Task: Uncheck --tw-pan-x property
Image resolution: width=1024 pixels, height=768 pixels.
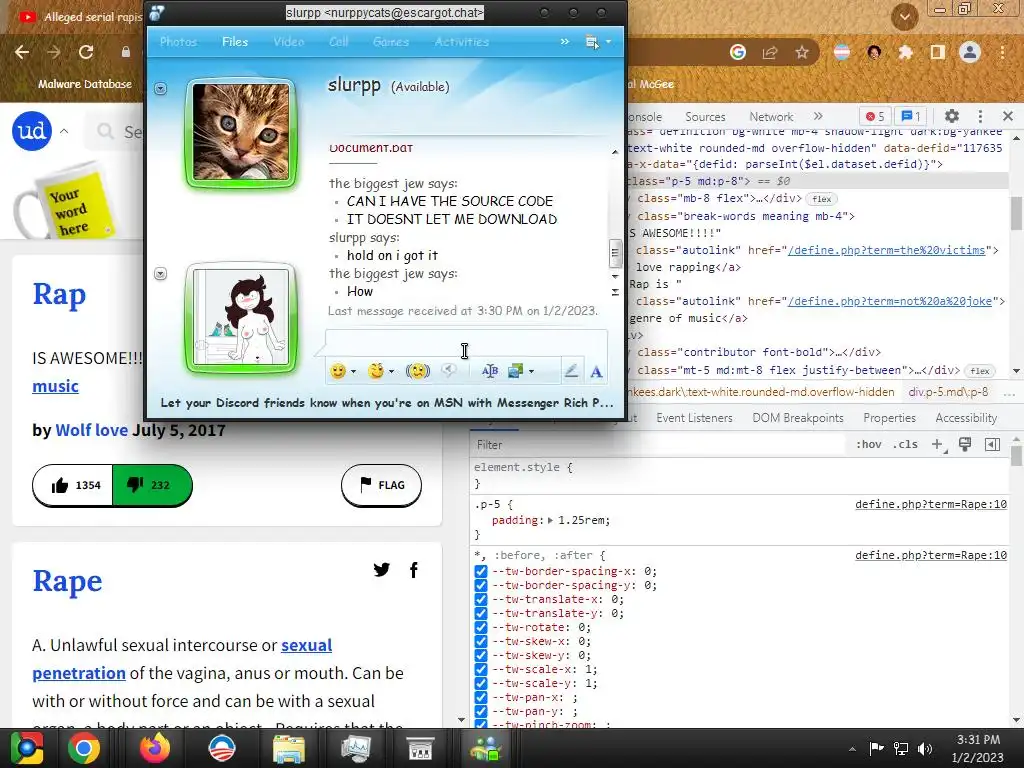Action: (481, 697)
